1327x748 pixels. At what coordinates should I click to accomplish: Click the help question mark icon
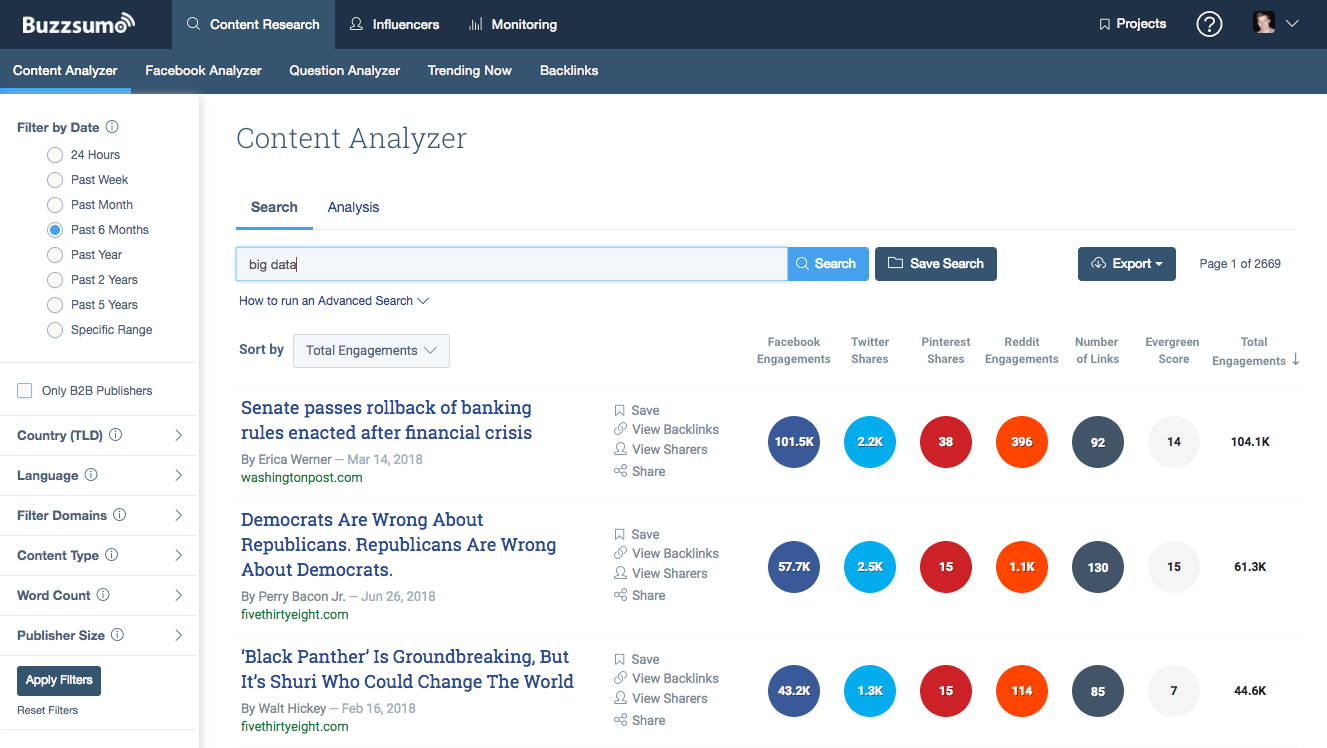(1209, 24)
